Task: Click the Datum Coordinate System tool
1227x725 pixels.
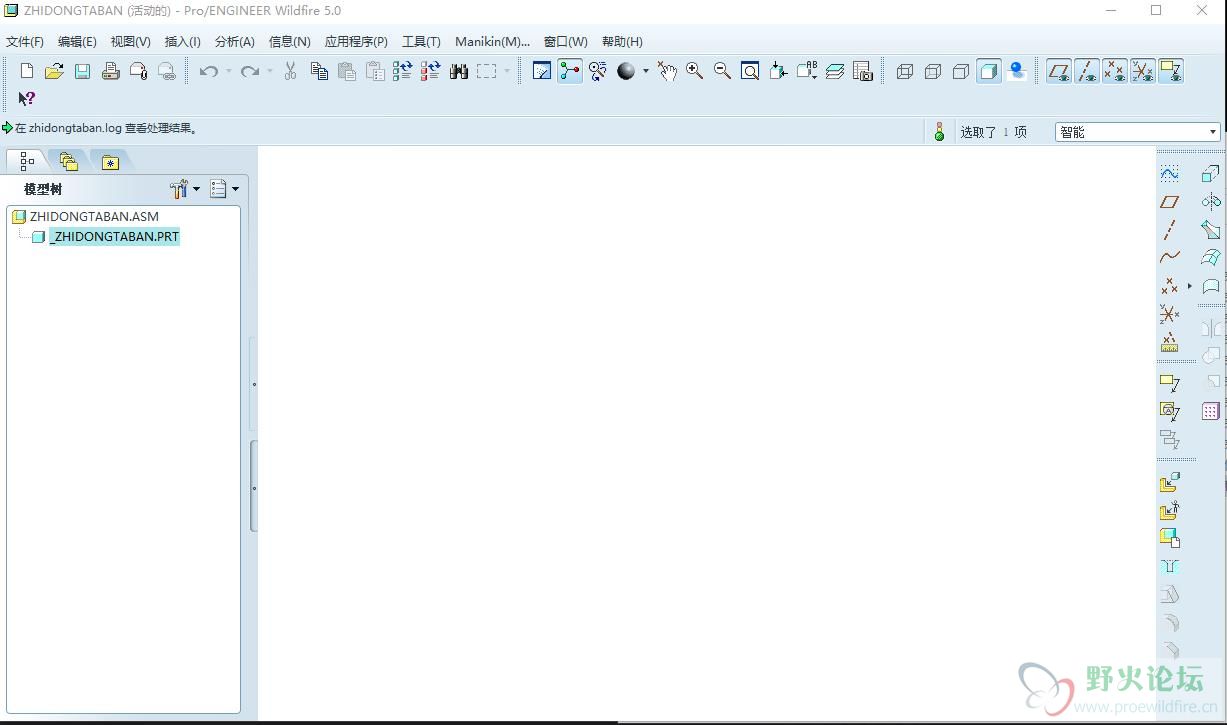Action: [x=1169, y=314]
